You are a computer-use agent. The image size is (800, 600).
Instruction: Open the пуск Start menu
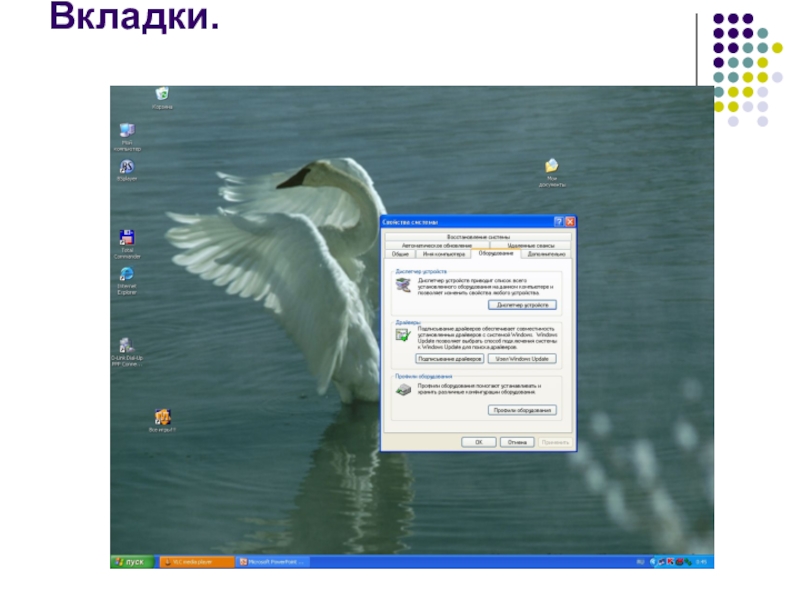click(x=132, y=562)
